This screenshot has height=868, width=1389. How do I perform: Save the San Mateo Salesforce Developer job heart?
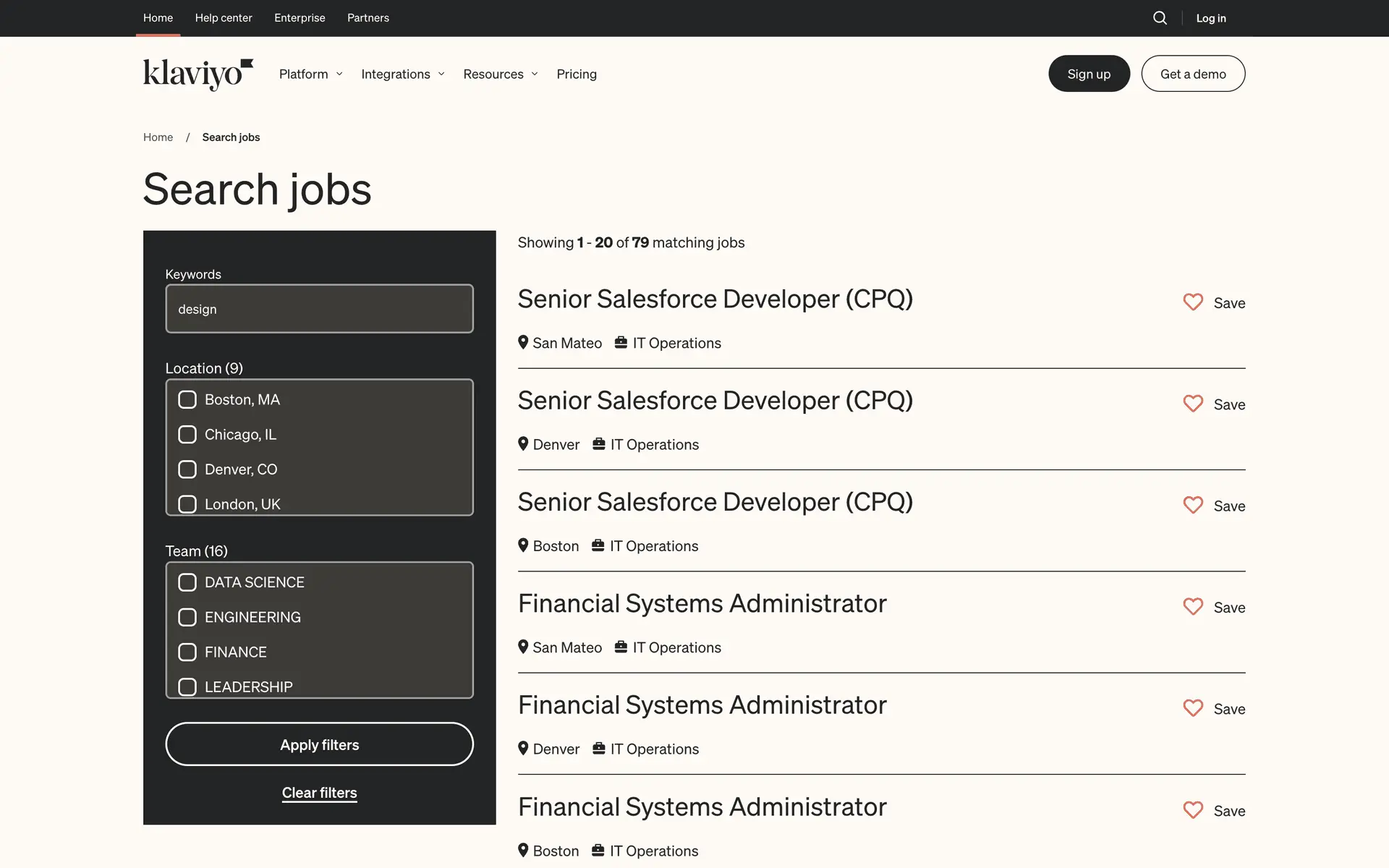[x=1193, y=302]
